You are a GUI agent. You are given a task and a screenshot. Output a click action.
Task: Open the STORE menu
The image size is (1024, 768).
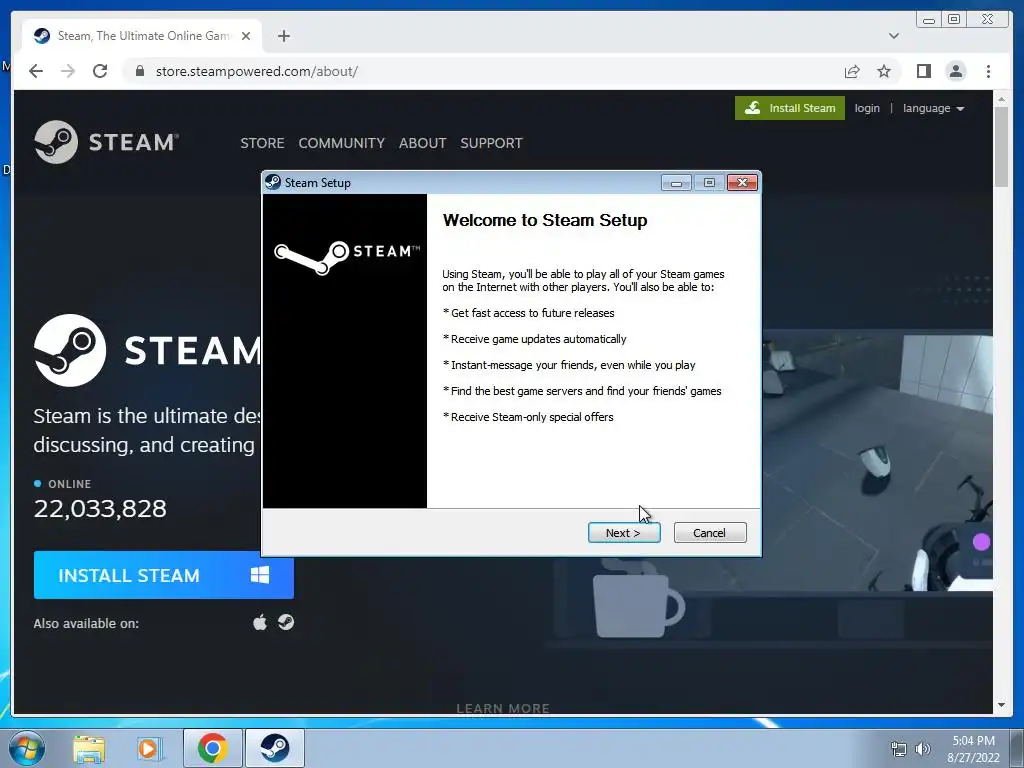[x=262, y=143]
